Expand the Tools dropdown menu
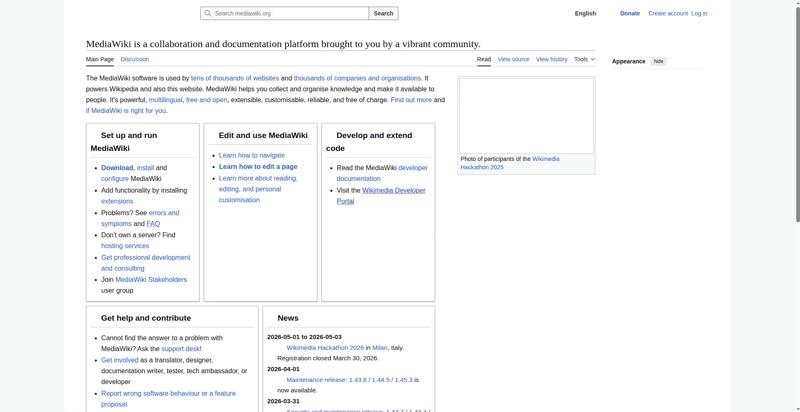The width and height of the screenshot is (800, 412). click(584, 59)
